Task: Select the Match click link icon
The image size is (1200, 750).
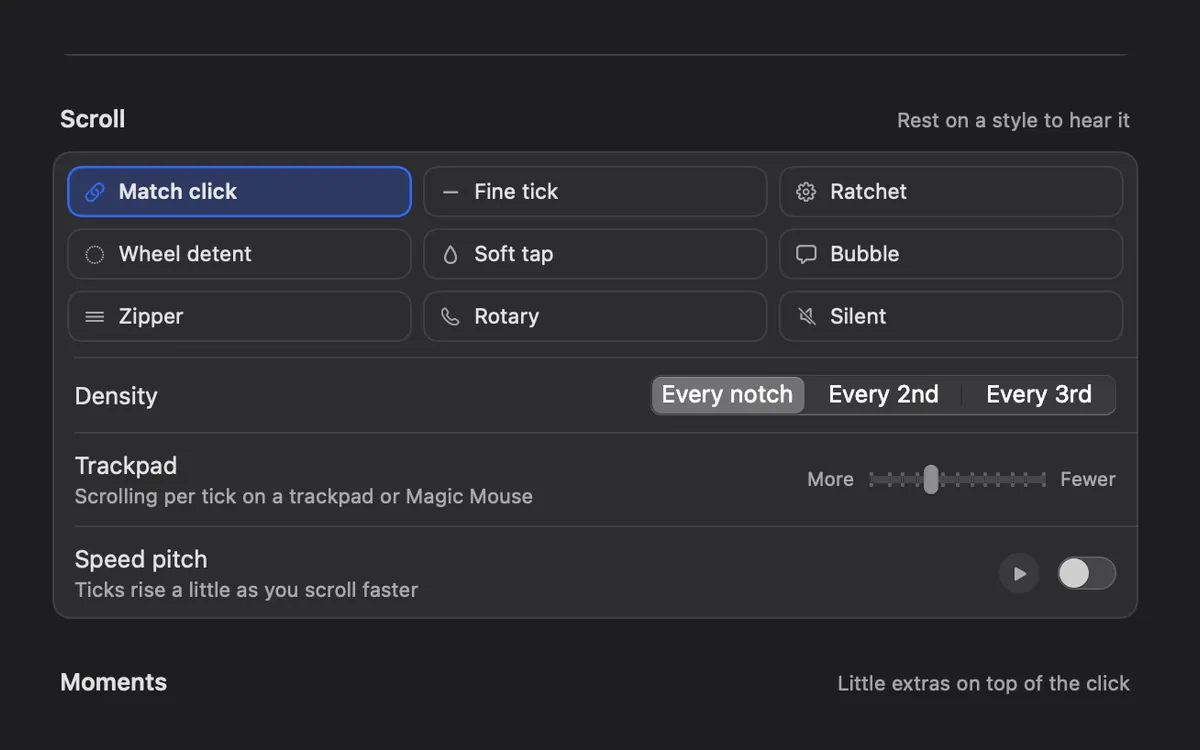Action: point(95,192)
